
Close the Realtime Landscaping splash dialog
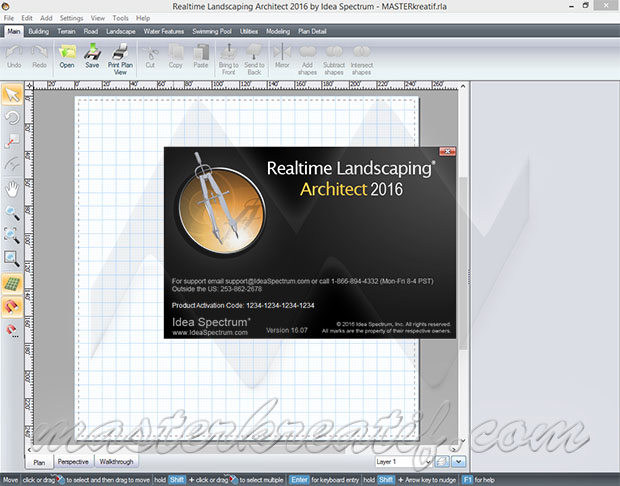pyautogui.click(x=447, y=151)
